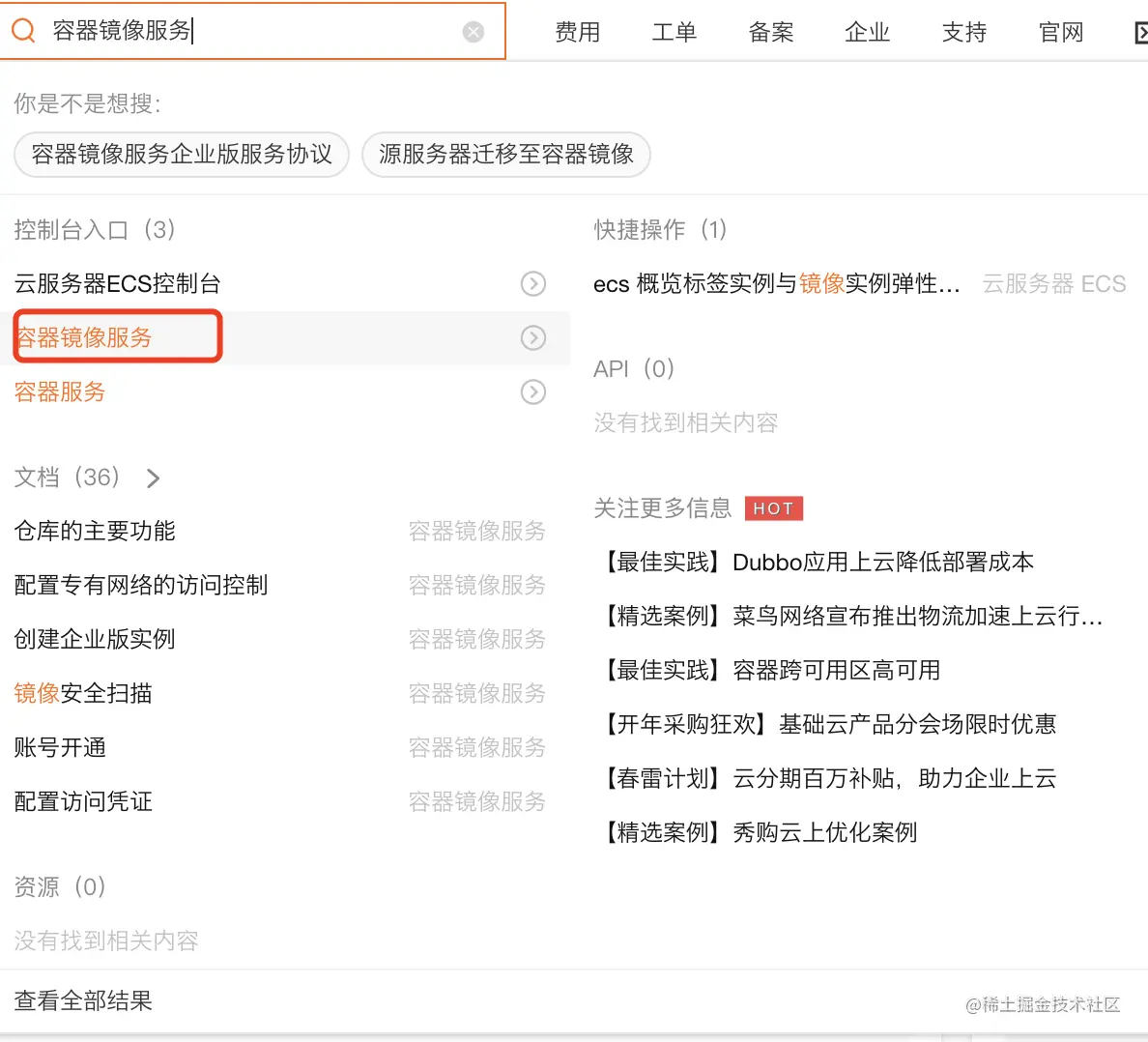Image resolution: width=1148 pixels, height=1042 pixels.
Task: Click arrow icon next to 云服务器ECS控制台
Action: tap(533, 283)
